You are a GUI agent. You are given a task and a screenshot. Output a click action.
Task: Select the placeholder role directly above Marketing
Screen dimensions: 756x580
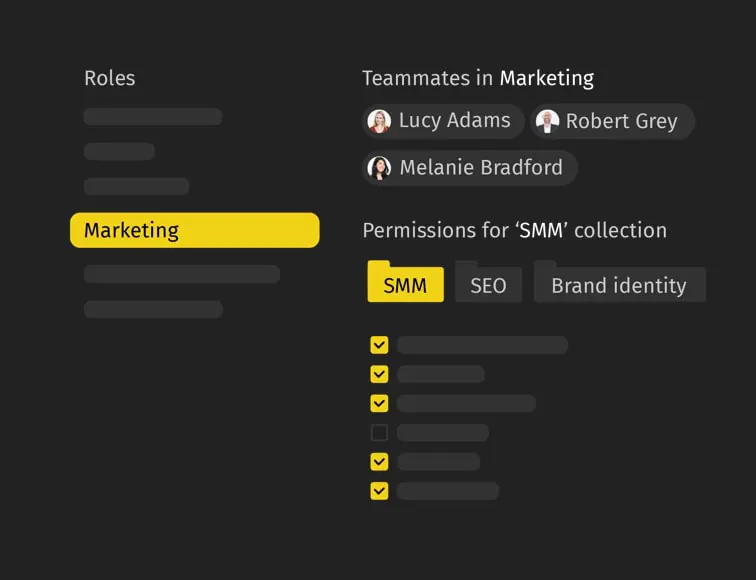pyautogui.click(x=136, y=186)
